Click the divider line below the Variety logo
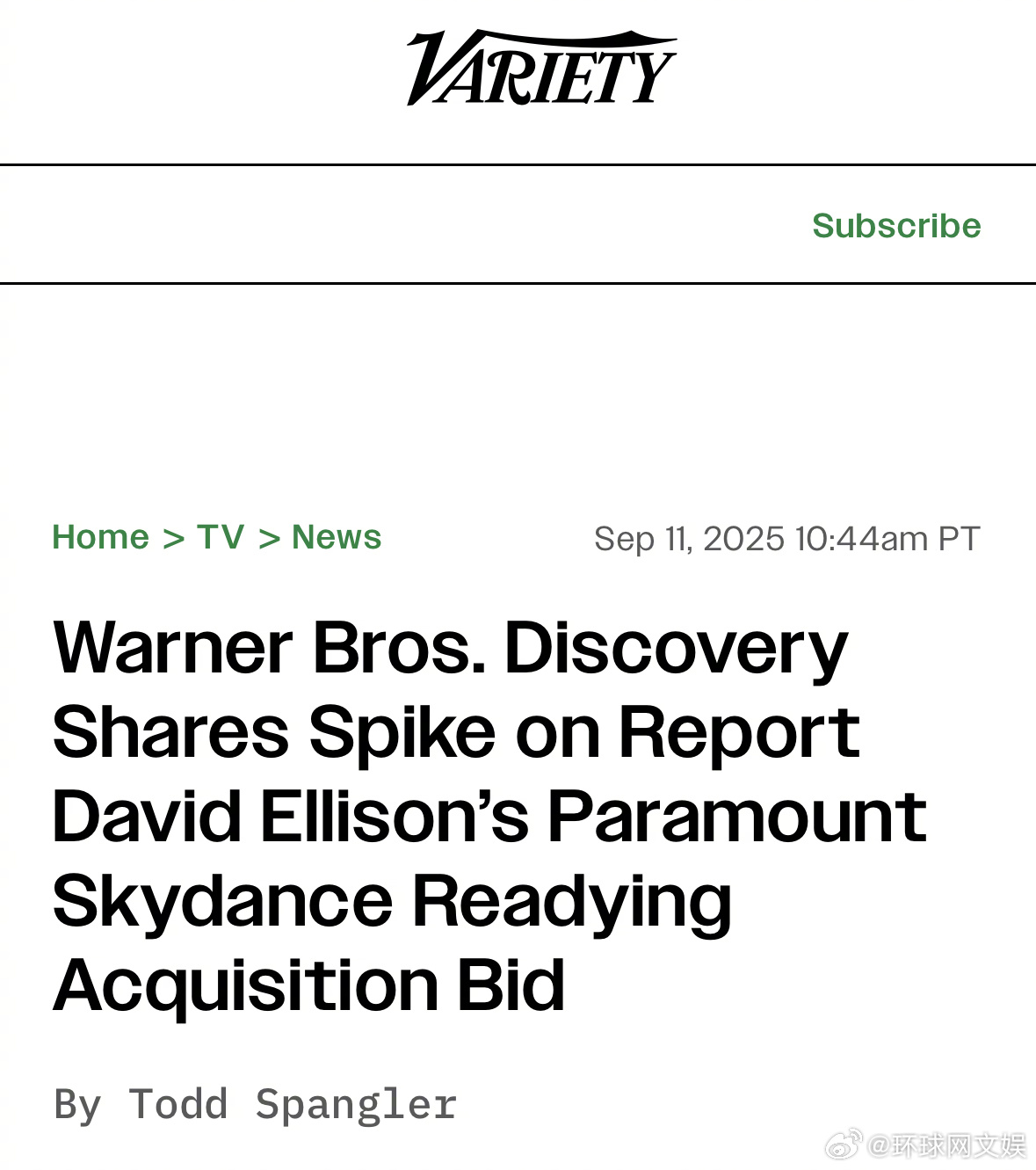 click(518, 164)
